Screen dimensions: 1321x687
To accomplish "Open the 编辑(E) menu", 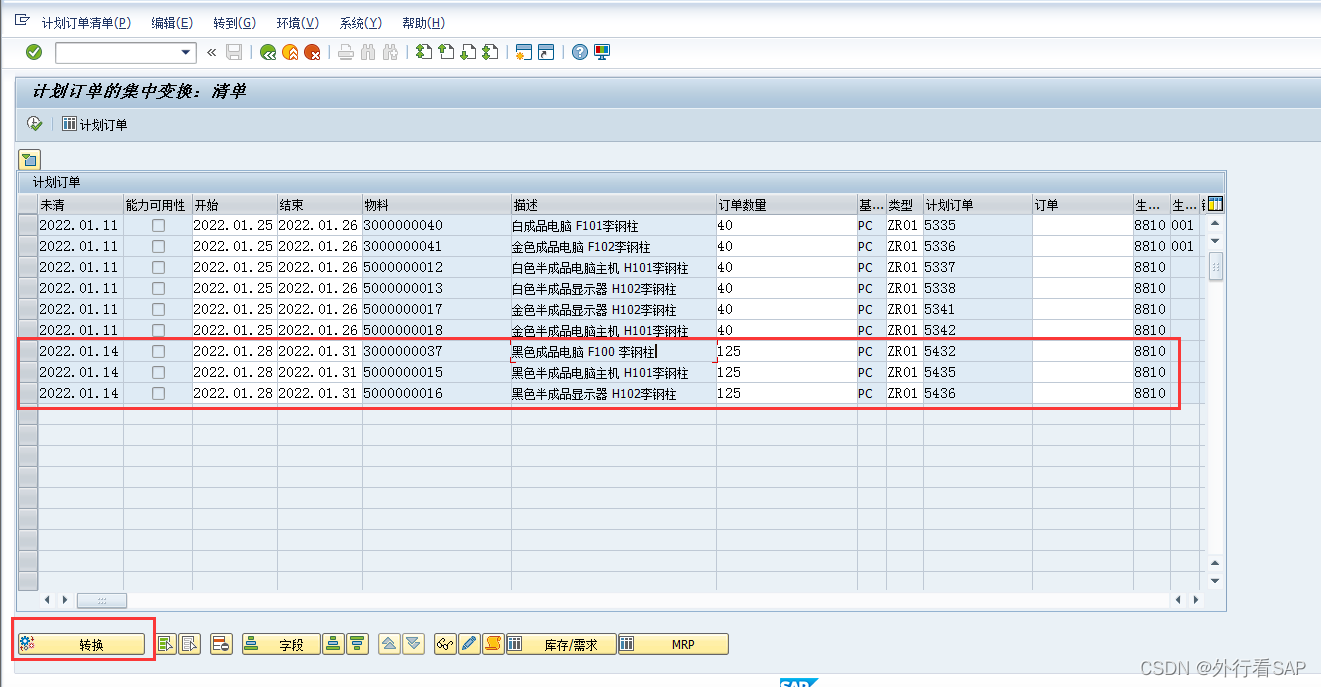I will point(172,23).
